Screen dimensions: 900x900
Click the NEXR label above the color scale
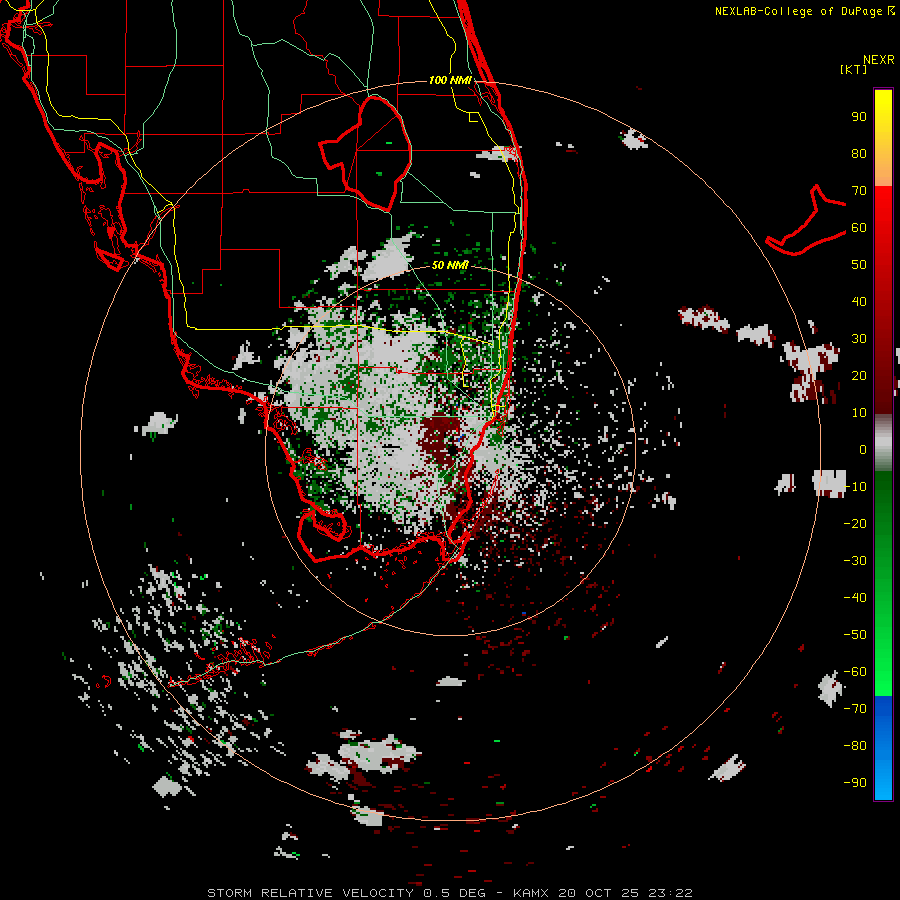click(x=878, y=60)
